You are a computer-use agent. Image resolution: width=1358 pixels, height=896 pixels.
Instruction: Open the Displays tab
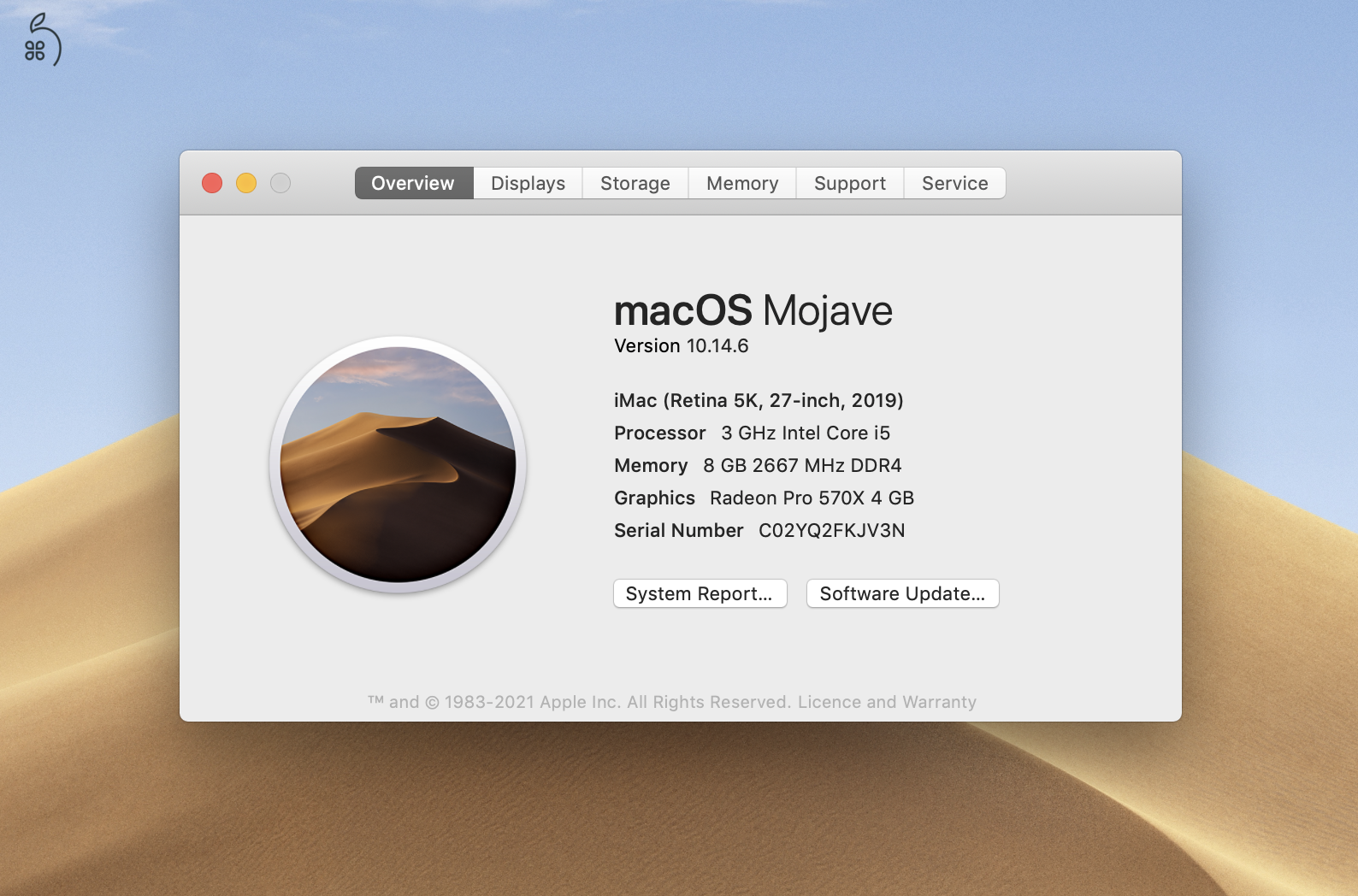coord(528,183)
